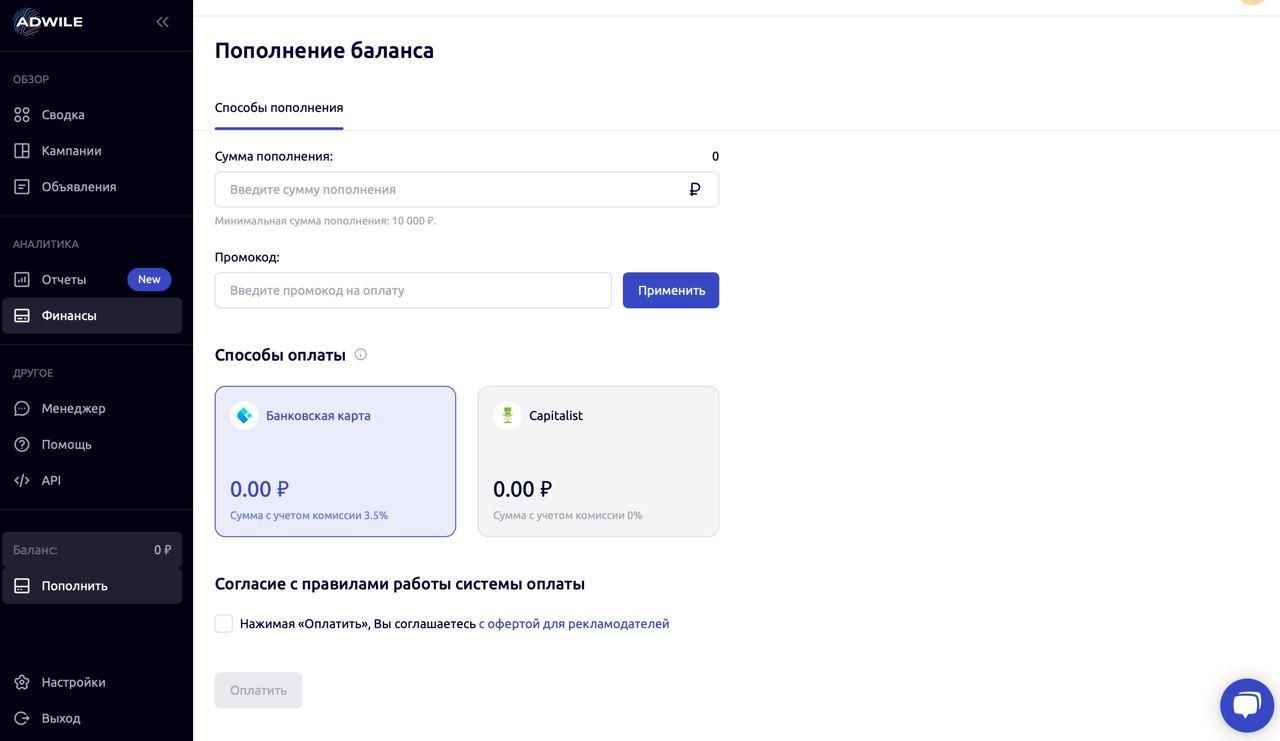Open the Отчеты menu item
1280x741 pixels.
click(92, 280)
